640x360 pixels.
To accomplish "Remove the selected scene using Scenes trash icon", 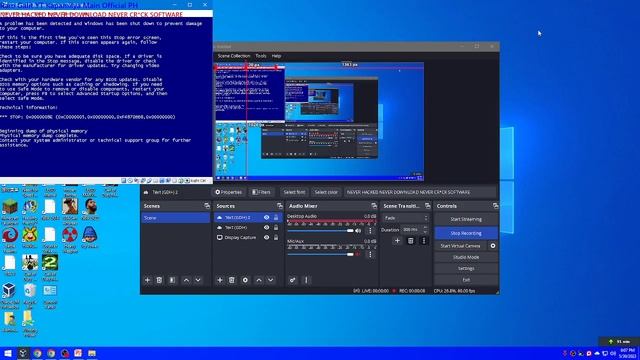I will click(x=159, y=280).
